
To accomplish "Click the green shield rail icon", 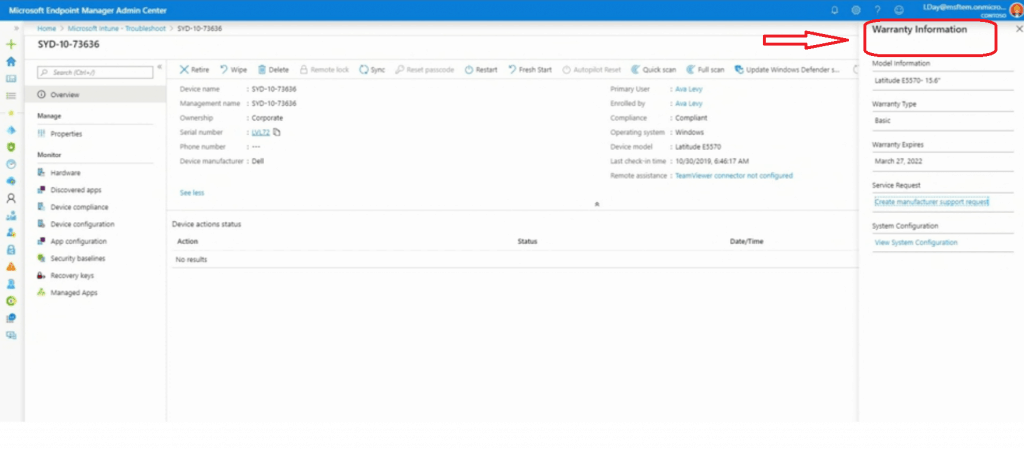I will pyautogui.click(x=10, y=147).
